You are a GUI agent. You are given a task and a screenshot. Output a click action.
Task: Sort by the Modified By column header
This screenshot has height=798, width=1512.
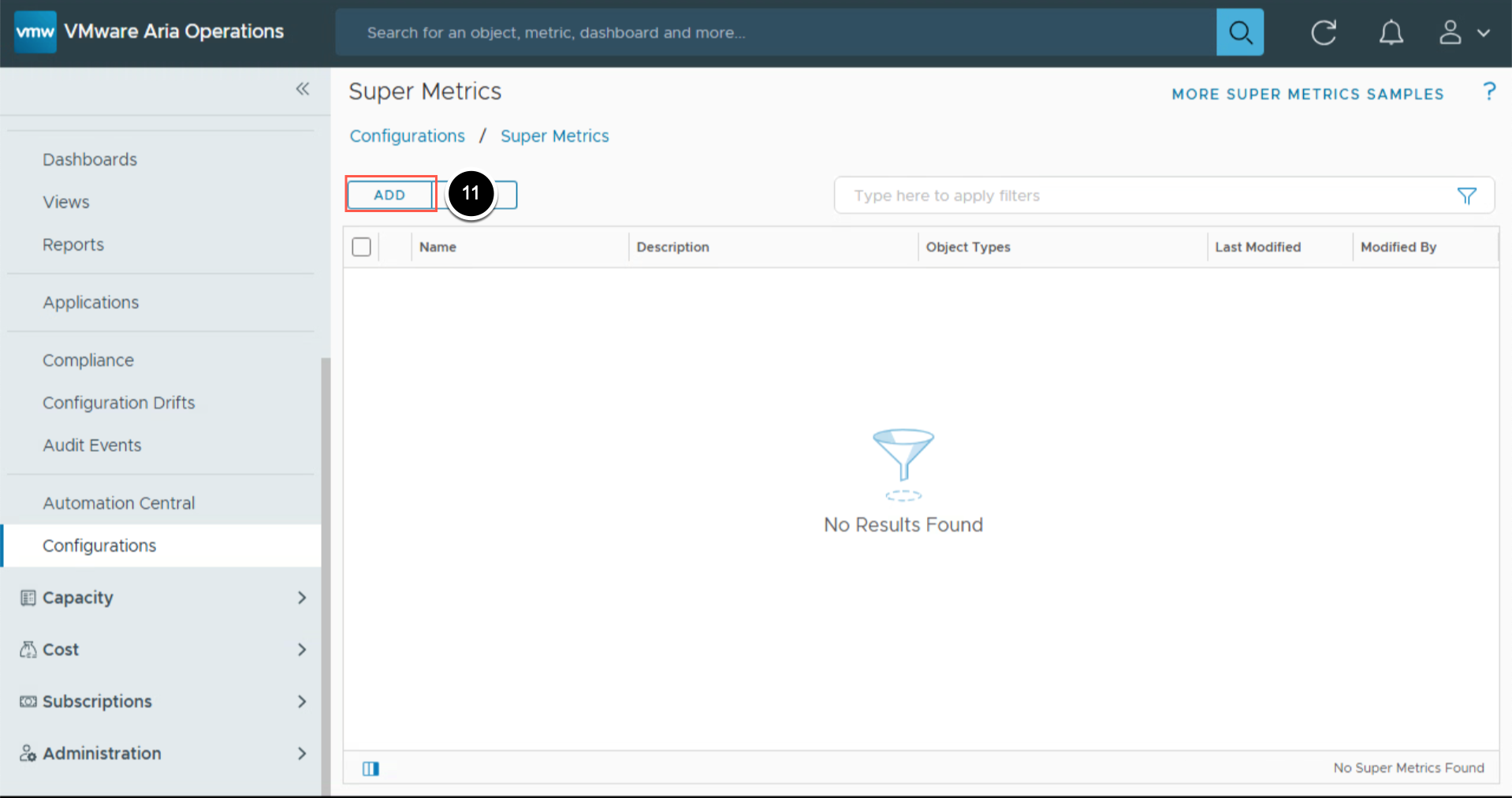point(1398,247)
